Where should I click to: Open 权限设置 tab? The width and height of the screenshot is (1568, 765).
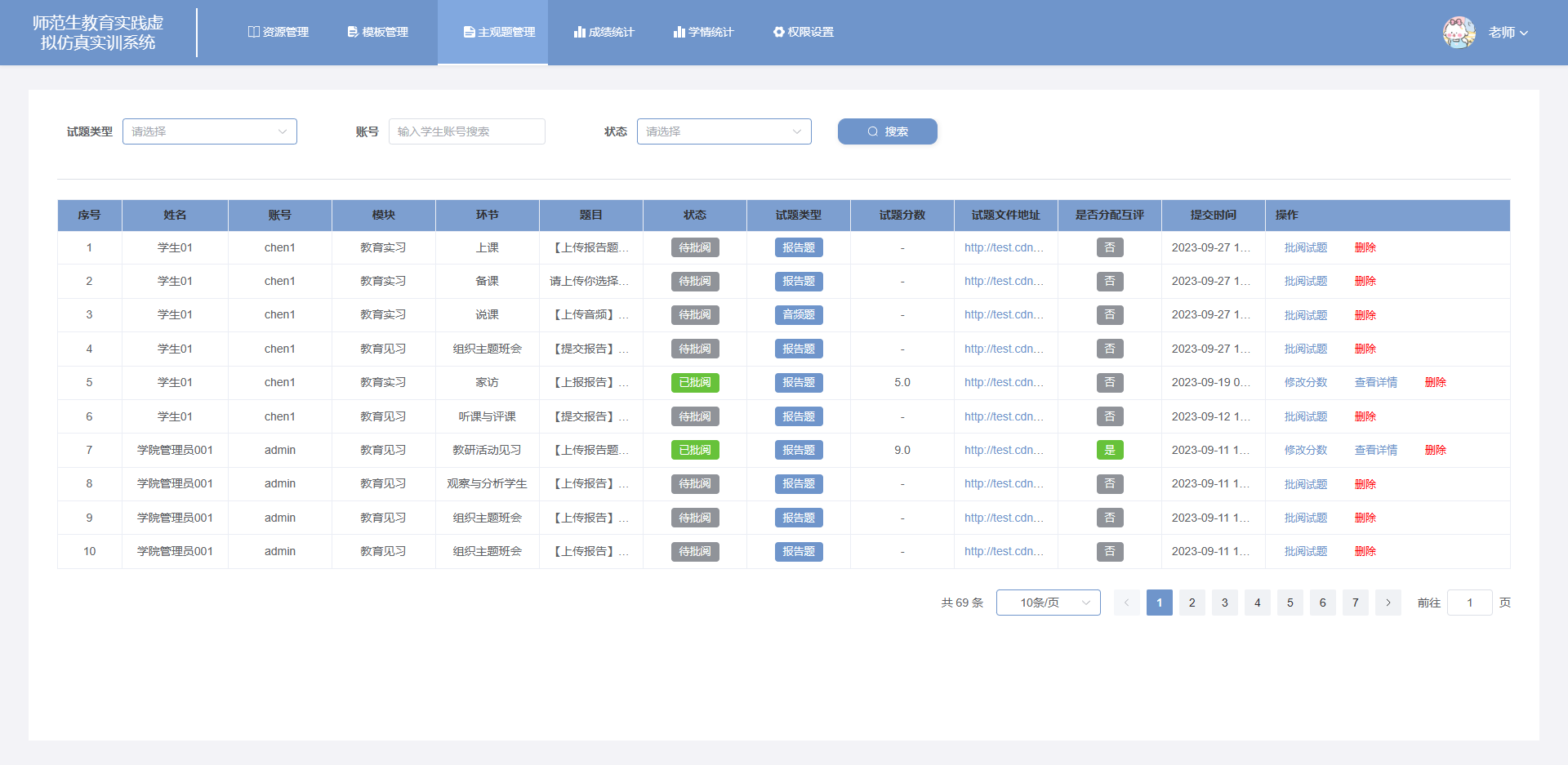804,32
